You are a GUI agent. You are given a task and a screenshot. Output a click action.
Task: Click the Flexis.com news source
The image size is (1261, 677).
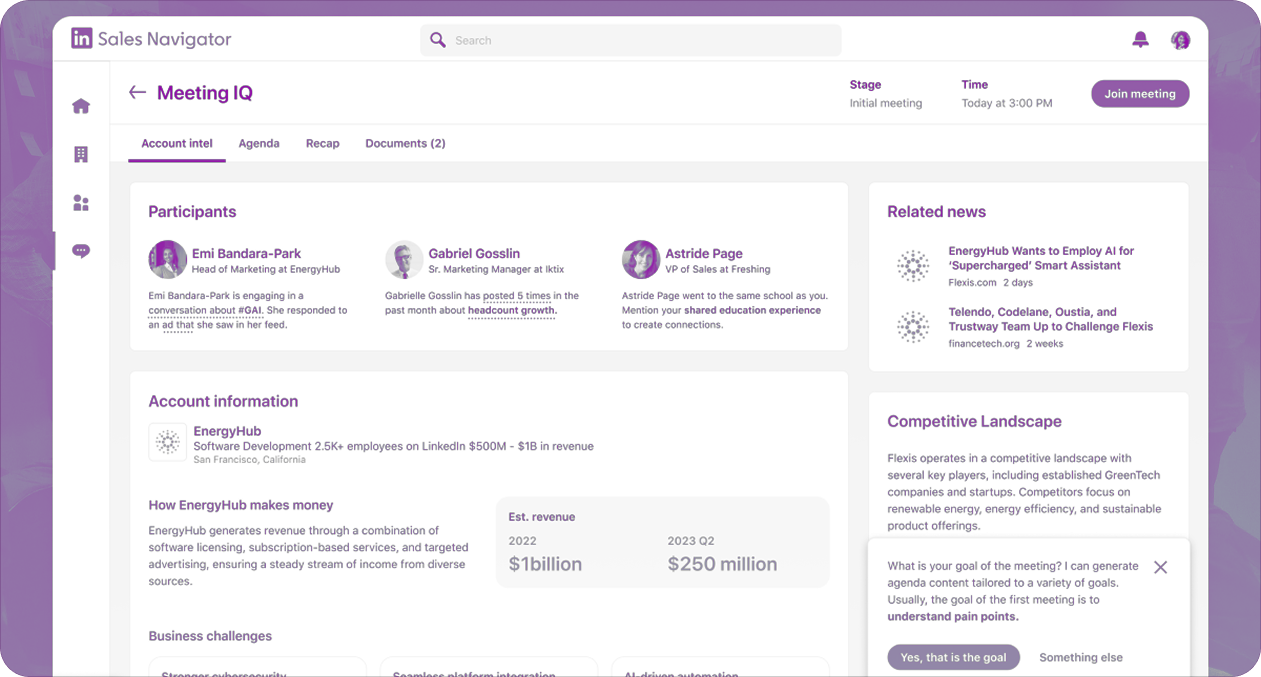pos(973,283)
